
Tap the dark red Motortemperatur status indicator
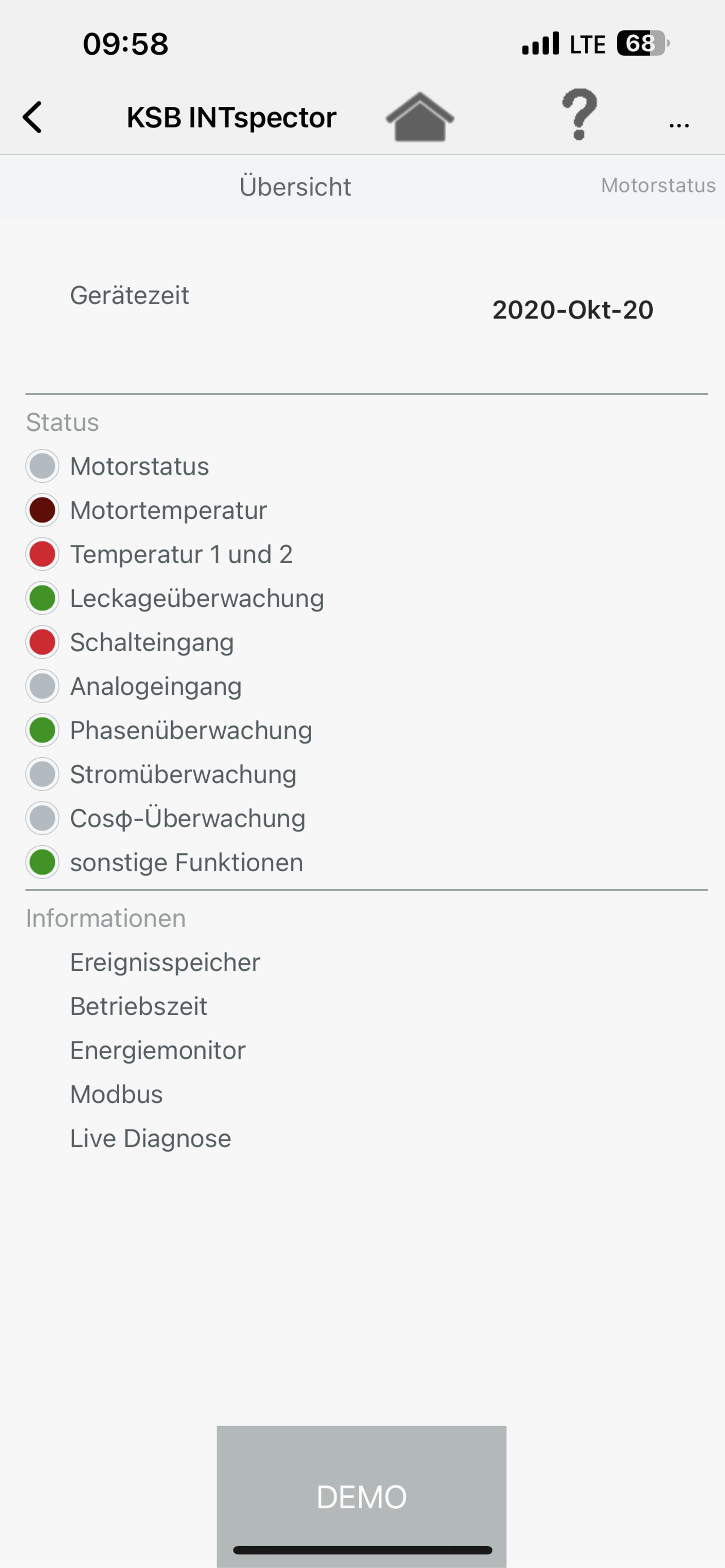[x=43, y=510]
